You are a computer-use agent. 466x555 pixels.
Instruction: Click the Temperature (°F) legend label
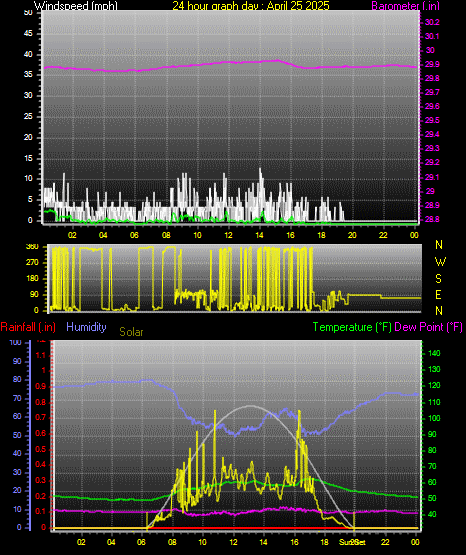352,327
